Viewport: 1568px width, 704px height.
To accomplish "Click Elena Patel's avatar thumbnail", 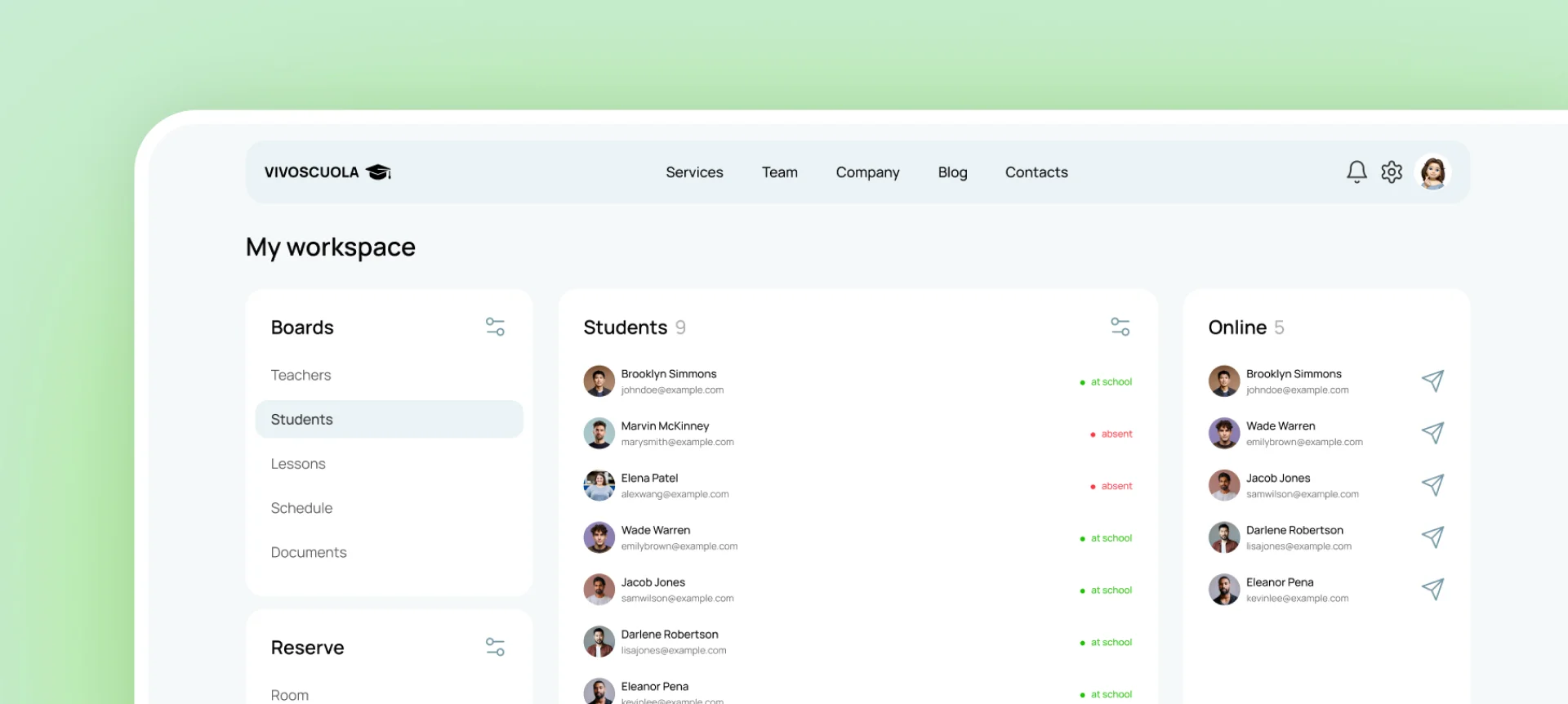I will coord(599,486).
